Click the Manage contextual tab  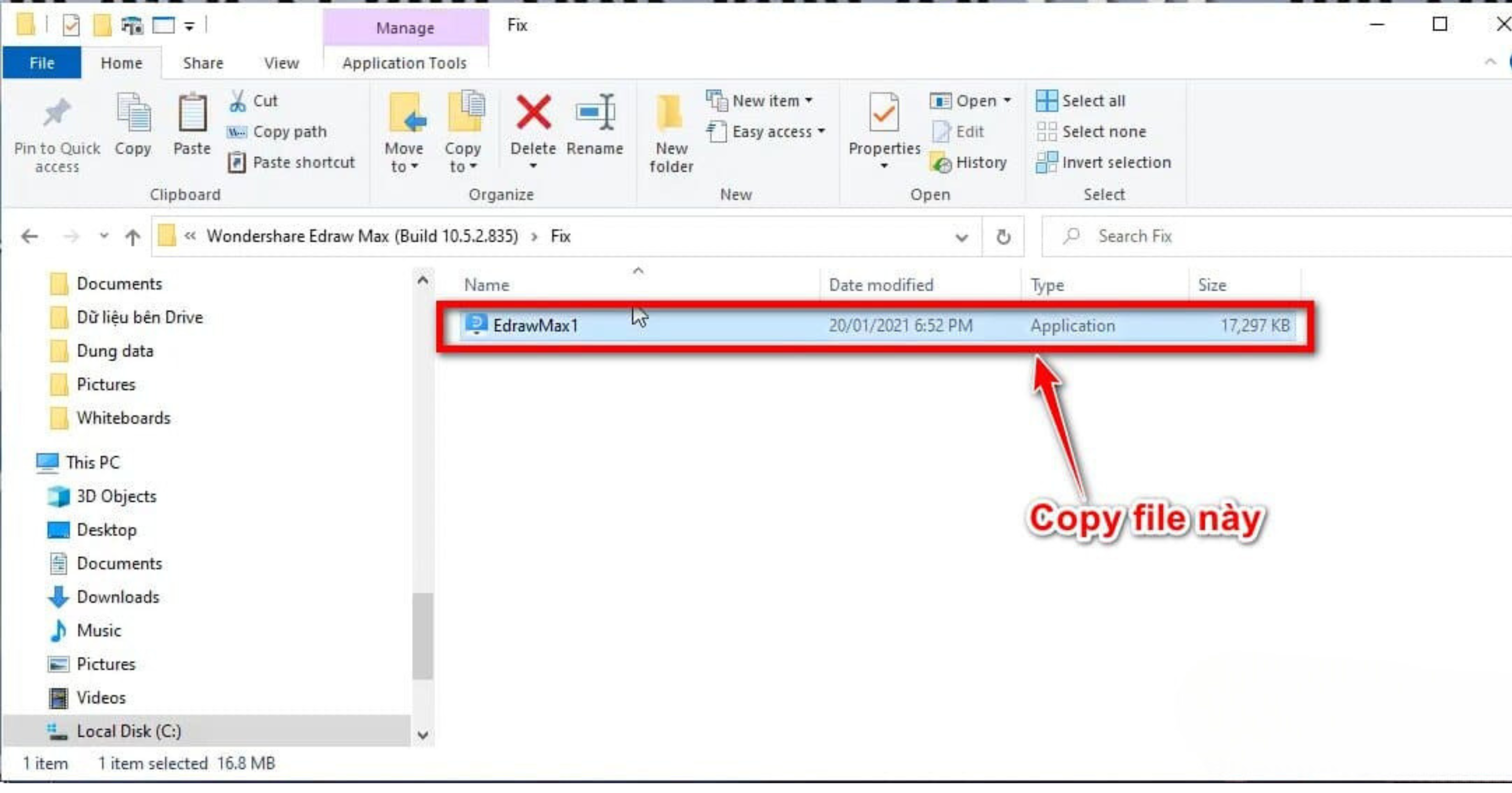click(405, 28)
